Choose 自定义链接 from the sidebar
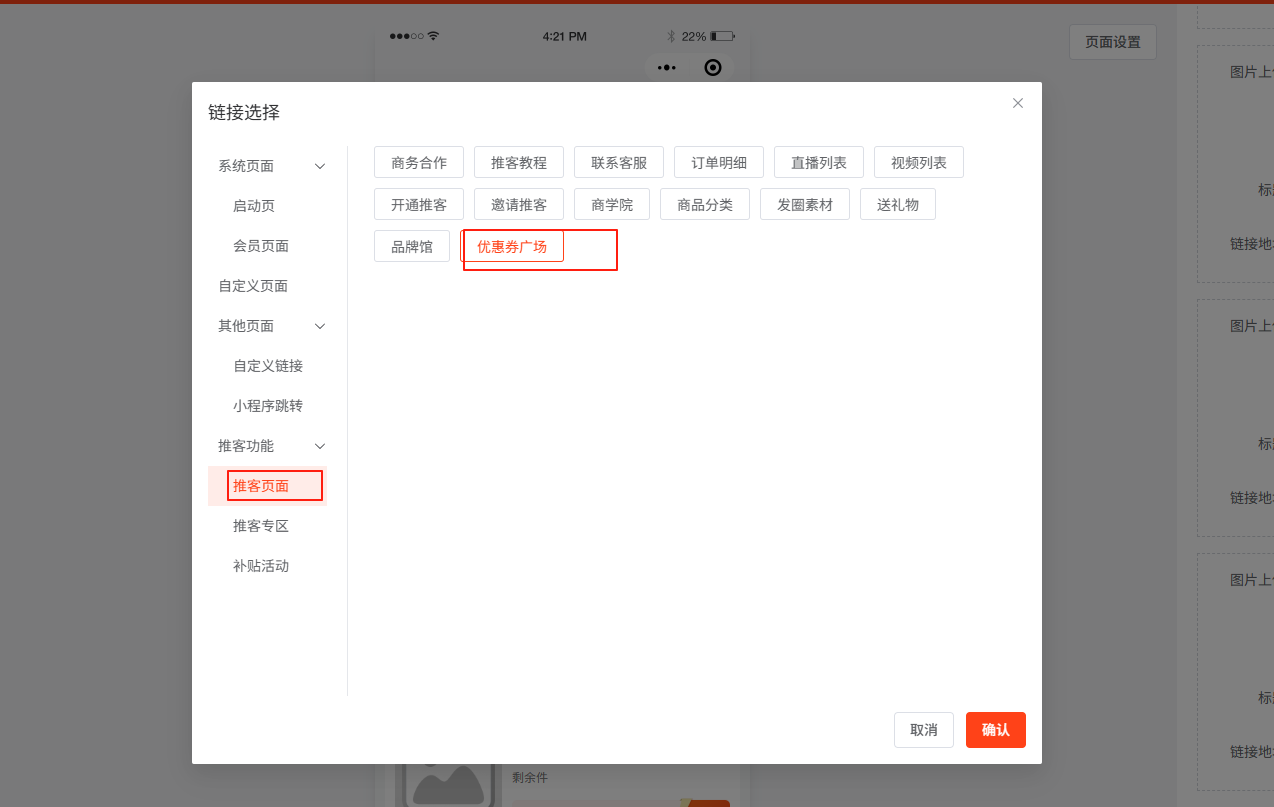Viewport: 1274px width, 807px height. (268, 366)
